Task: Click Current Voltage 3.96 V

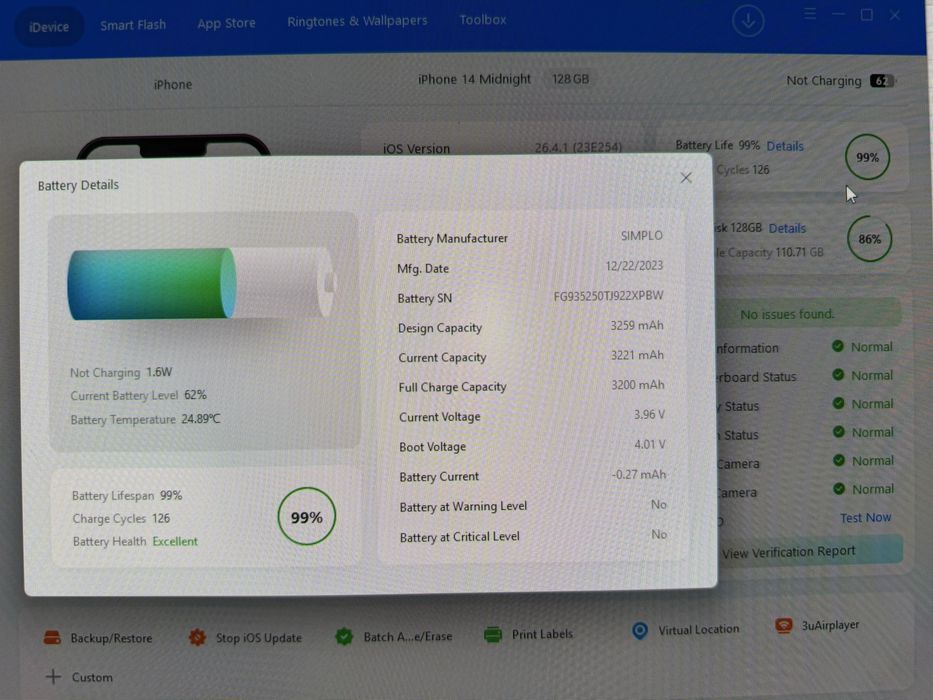Action: [x=649, y=414]
